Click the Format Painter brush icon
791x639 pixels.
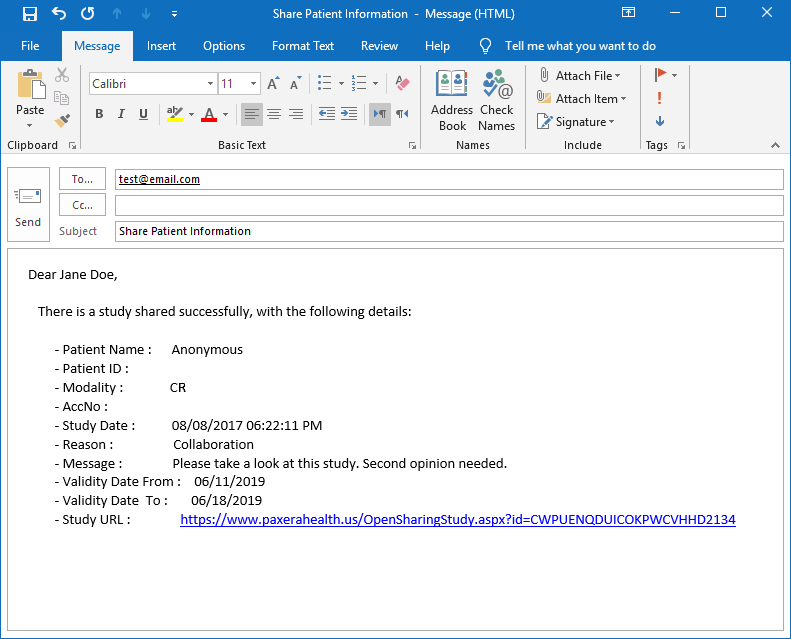pyautogui.click(x=63, y=121)
